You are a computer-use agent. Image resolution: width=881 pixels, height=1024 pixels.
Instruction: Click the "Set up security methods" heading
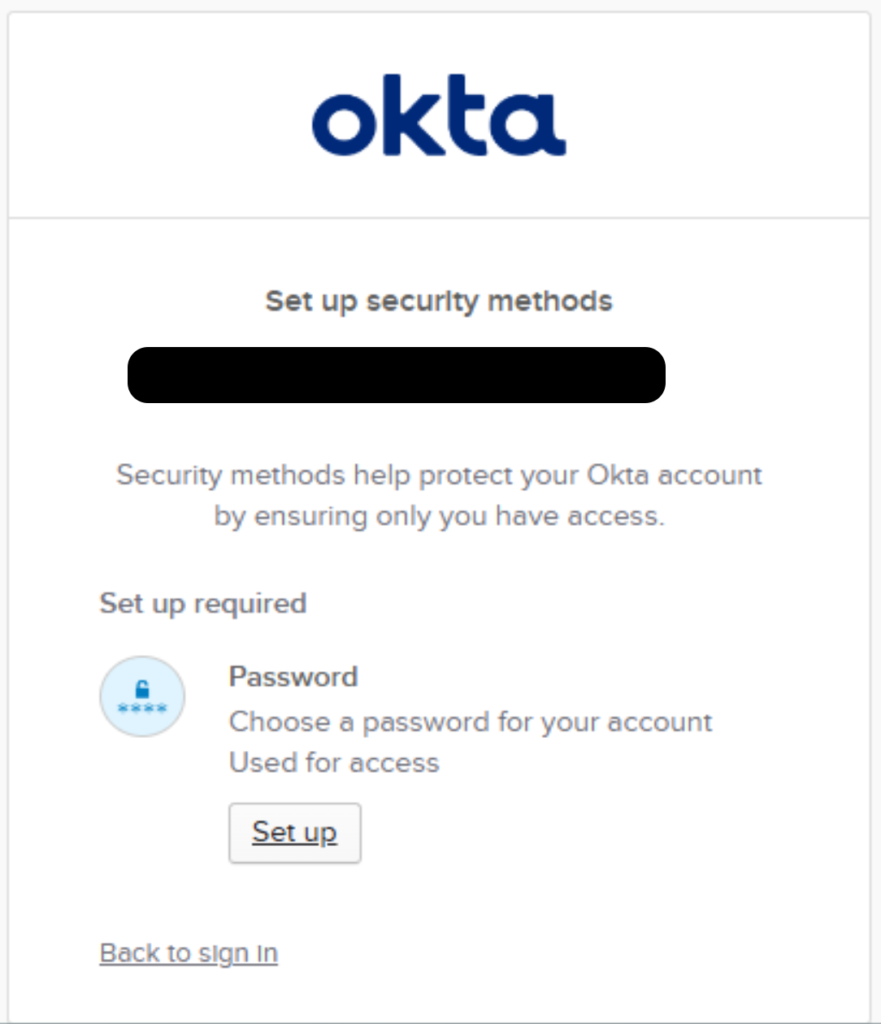pos(439,301)
